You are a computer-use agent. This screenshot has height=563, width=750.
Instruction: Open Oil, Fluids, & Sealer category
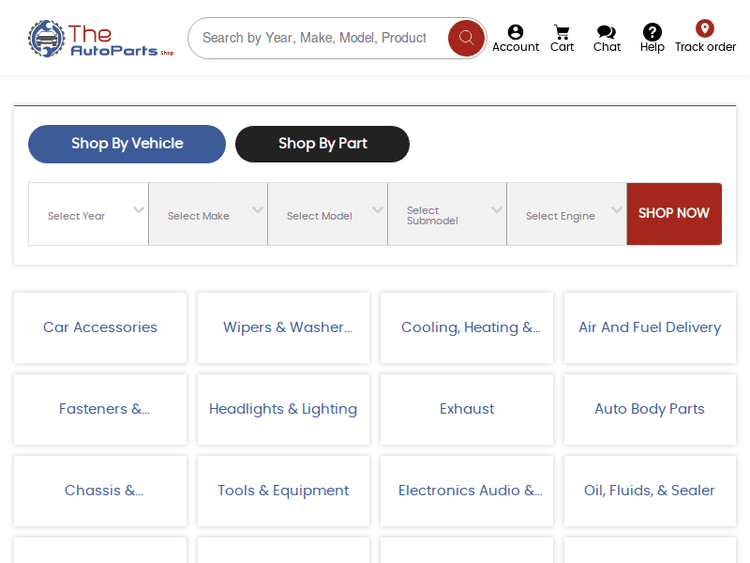(x=650, y=491)
